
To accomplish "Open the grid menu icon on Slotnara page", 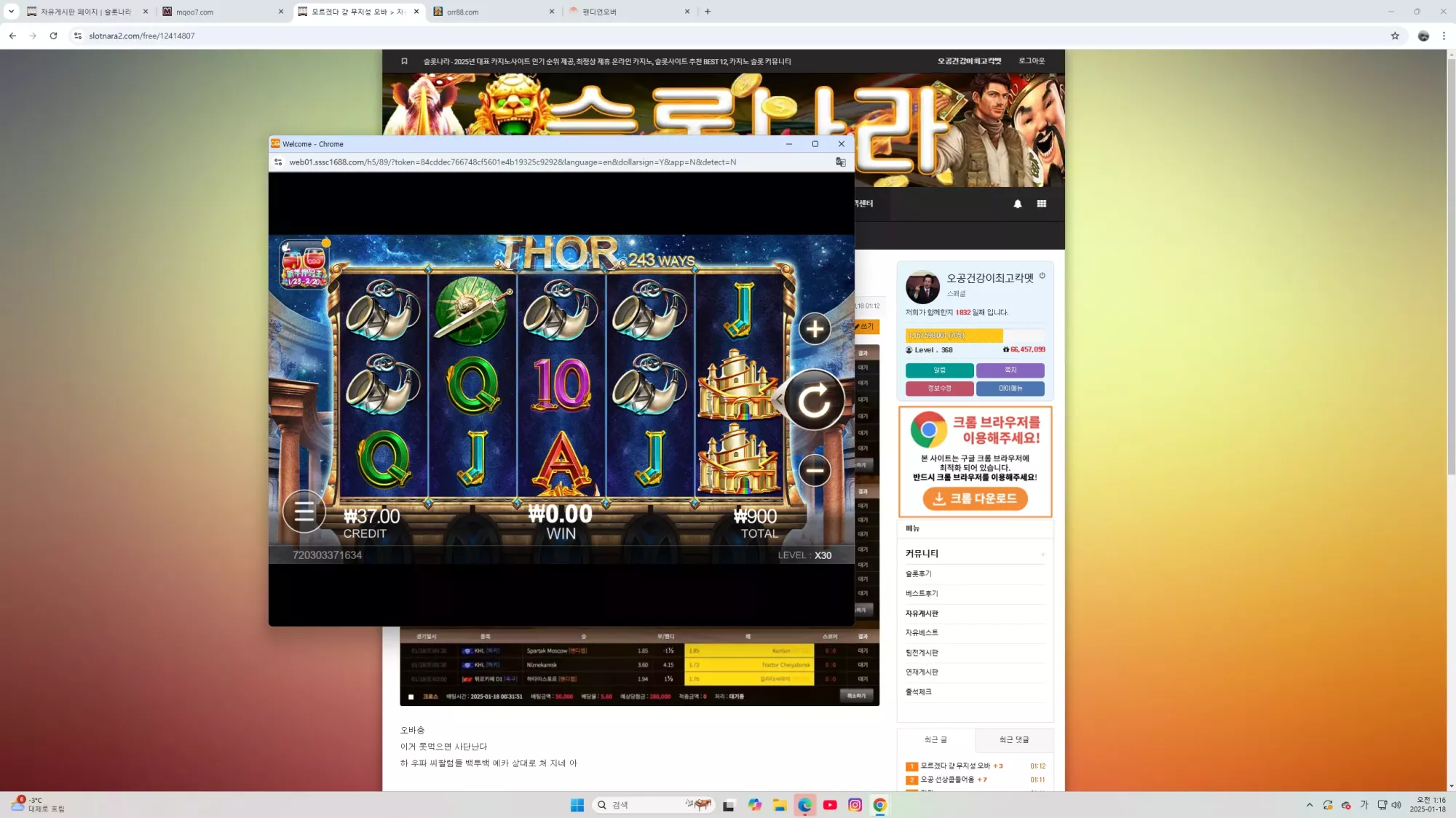I will [1042, 204].
